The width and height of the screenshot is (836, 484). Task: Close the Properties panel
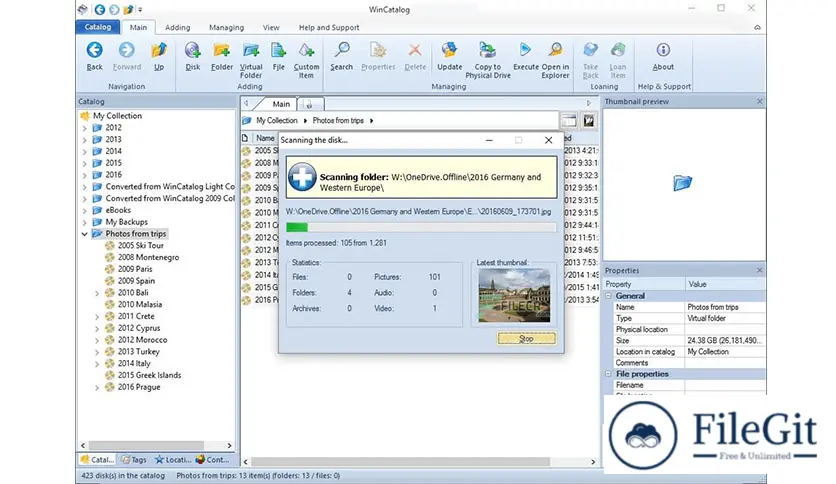click(x=759, y=270)
